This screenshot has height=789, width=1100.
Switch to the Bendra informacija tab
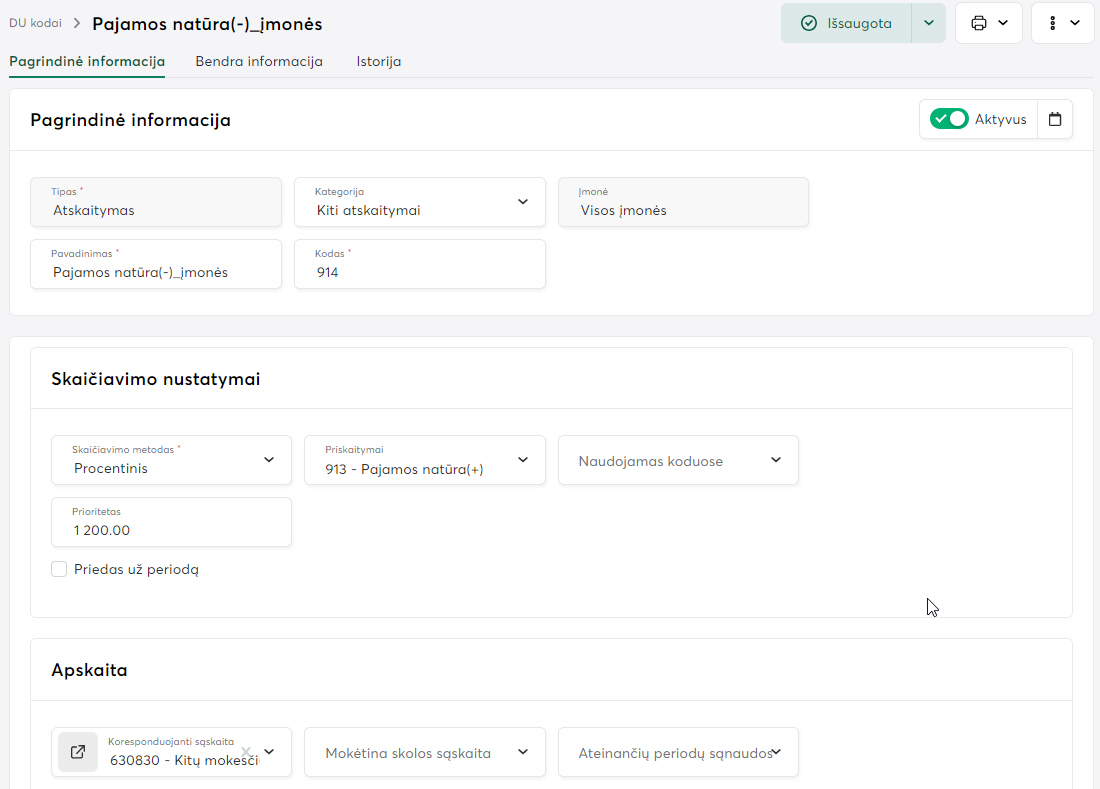click(259, 61)
